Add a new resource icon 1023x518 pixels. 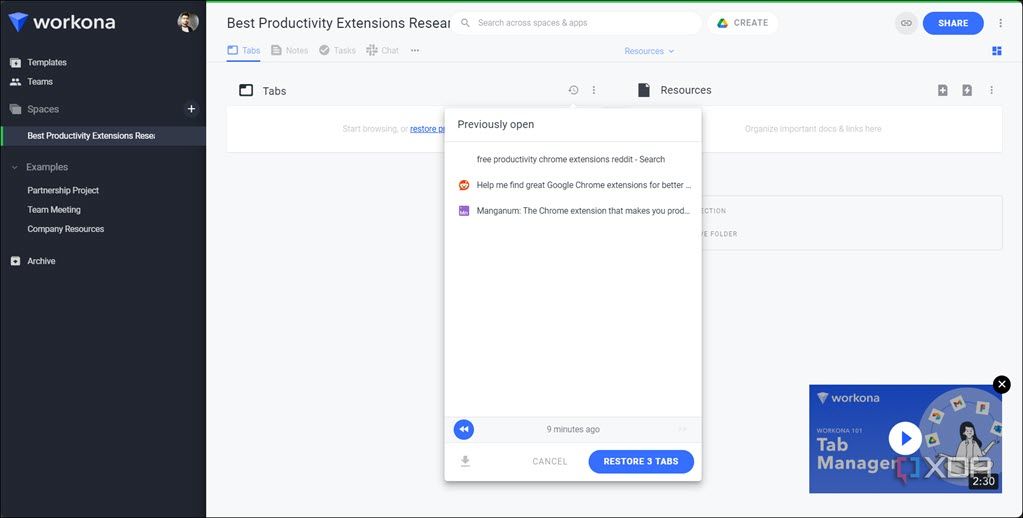click(x=943, y=90)
